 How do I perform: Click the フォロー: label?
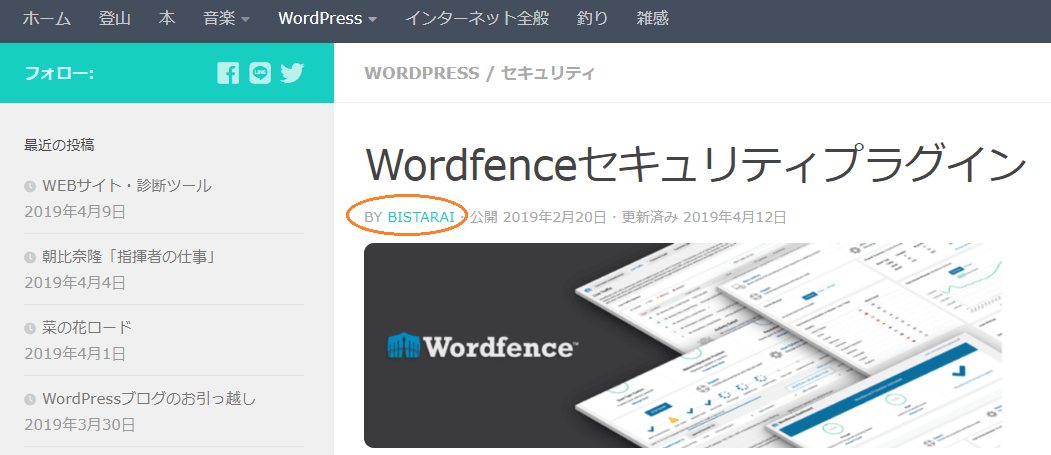(59, 73)
